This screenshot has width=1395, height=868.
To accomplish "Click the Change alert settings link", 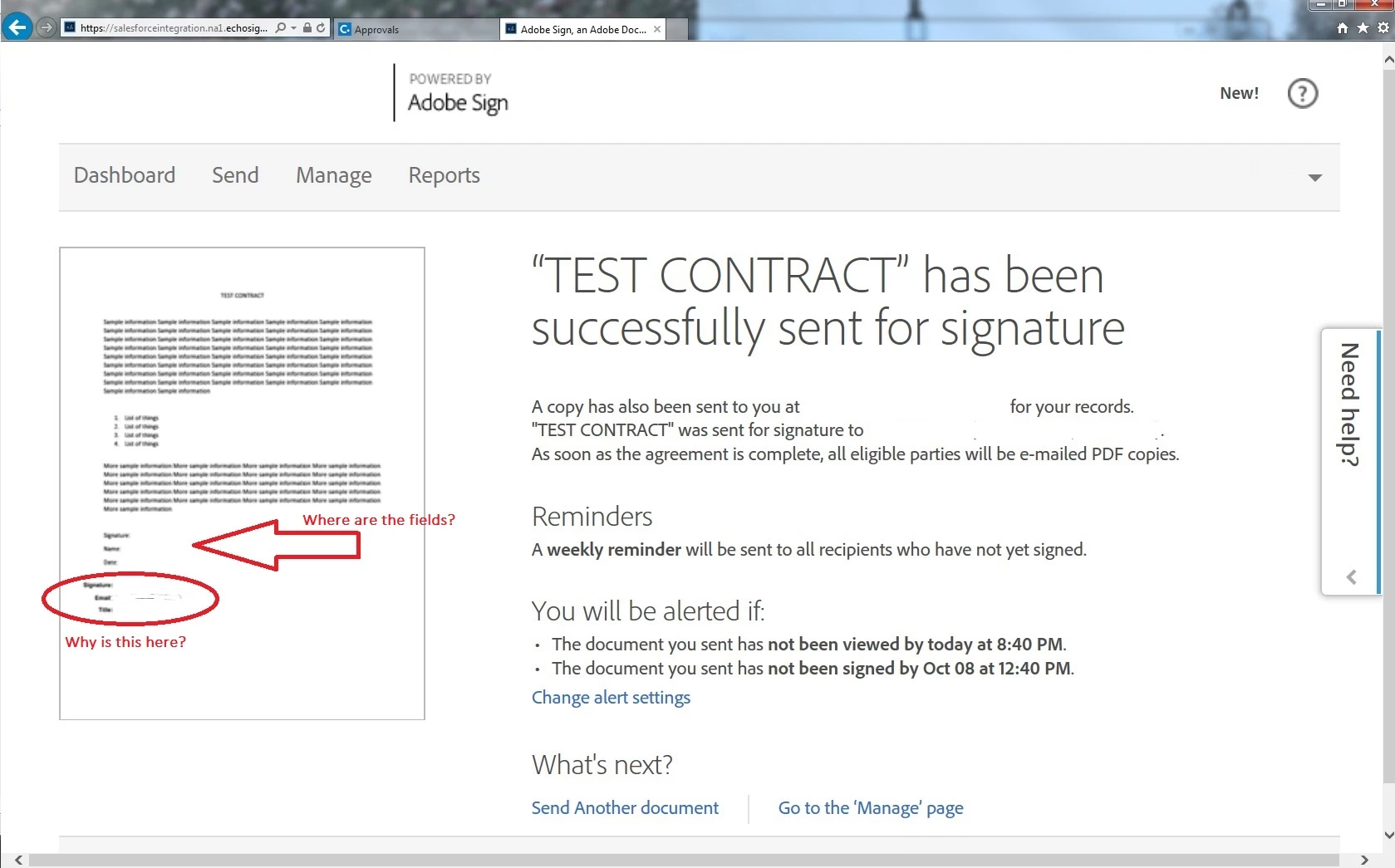I will click(611, 698).
